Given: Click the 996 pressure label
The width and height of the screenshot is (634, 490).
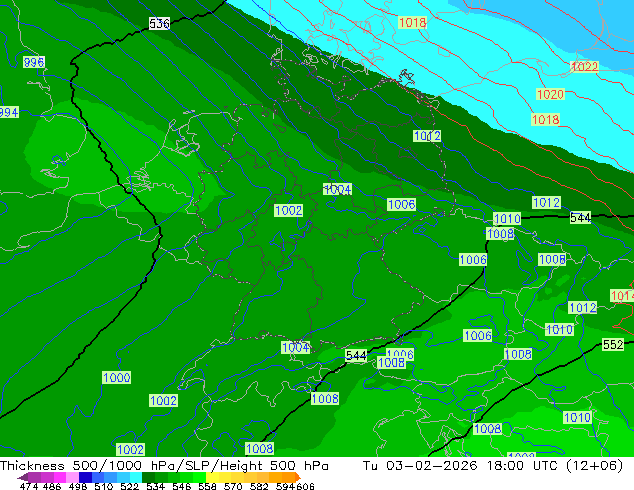Looking at the screenshot, I should 34,62.
